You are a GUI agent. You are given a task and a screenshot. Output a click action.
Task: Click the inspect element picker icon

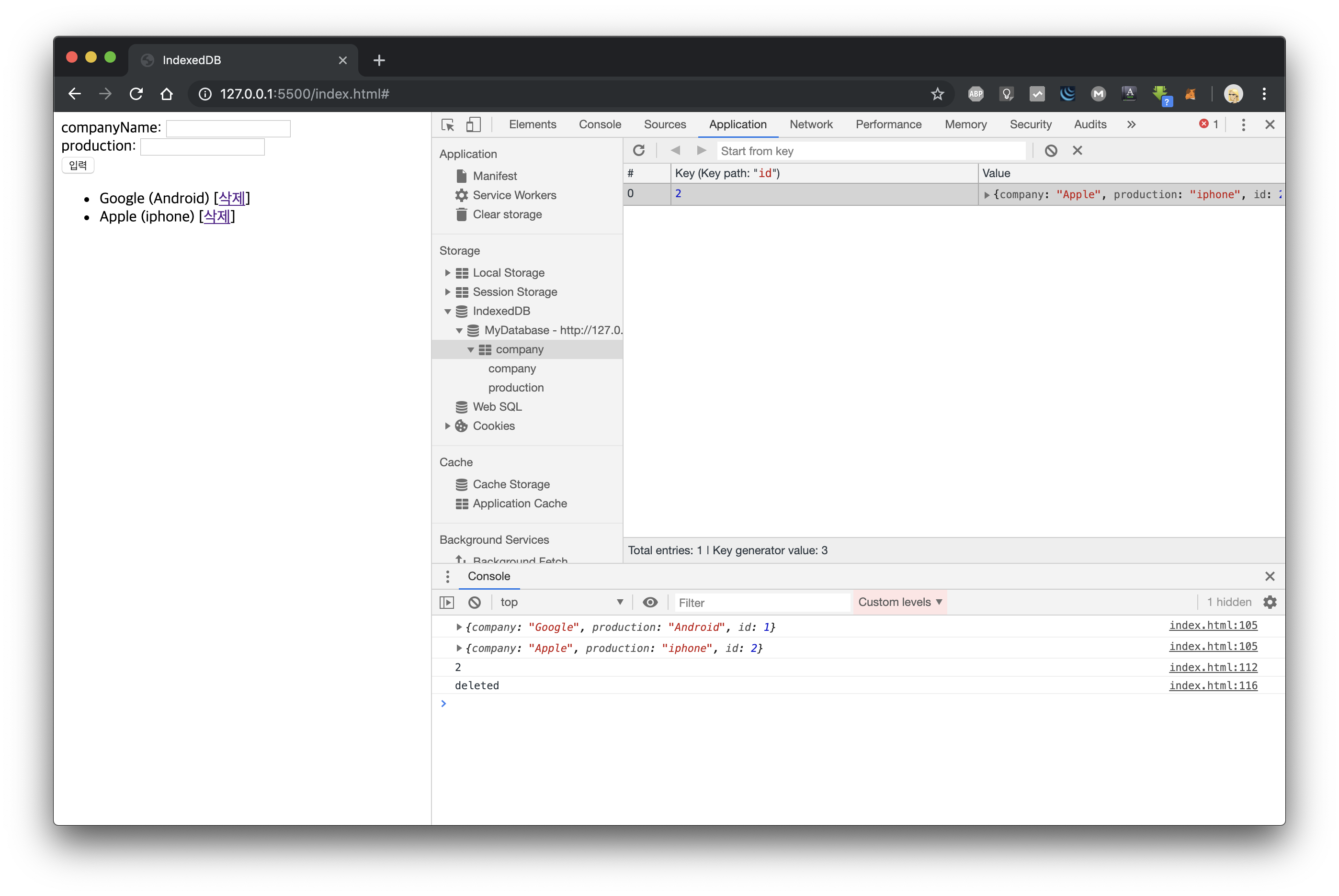click(x=448, y=124)
